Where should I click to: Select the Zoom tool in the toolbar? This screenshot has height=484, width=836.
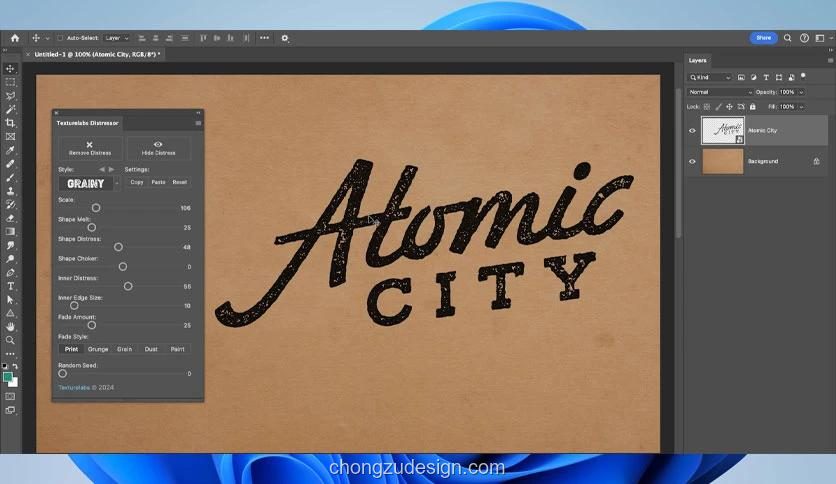pos(10,340)
